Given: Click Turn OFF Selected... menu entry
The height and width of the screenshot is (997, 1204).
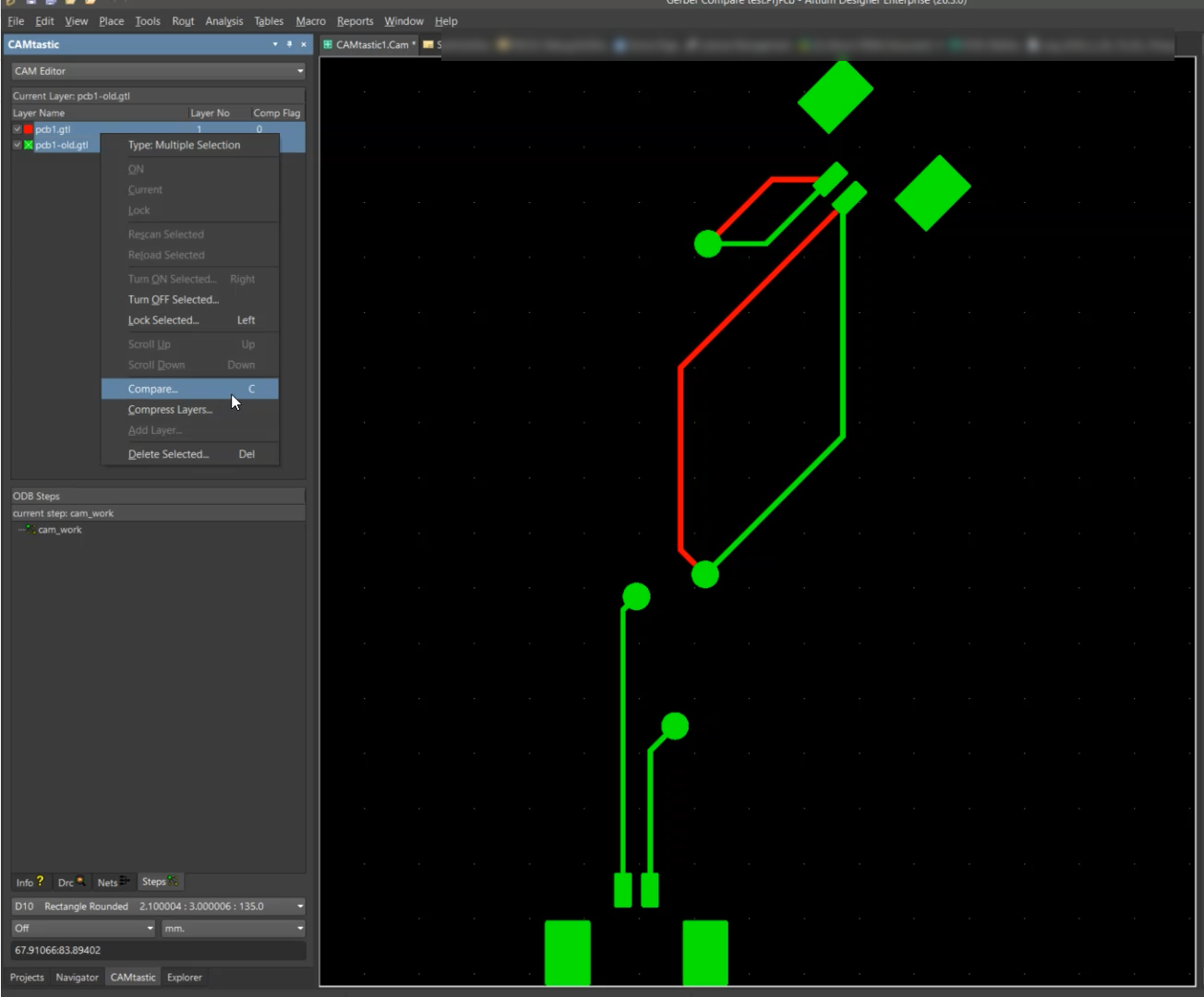Looking at the screenshot, I should pos(174,300).
